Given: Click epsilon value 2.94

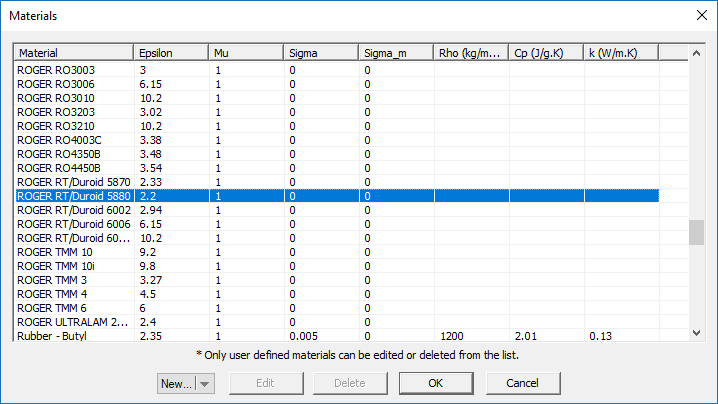Looking at the screenshot, I should (x=151, y=210).
